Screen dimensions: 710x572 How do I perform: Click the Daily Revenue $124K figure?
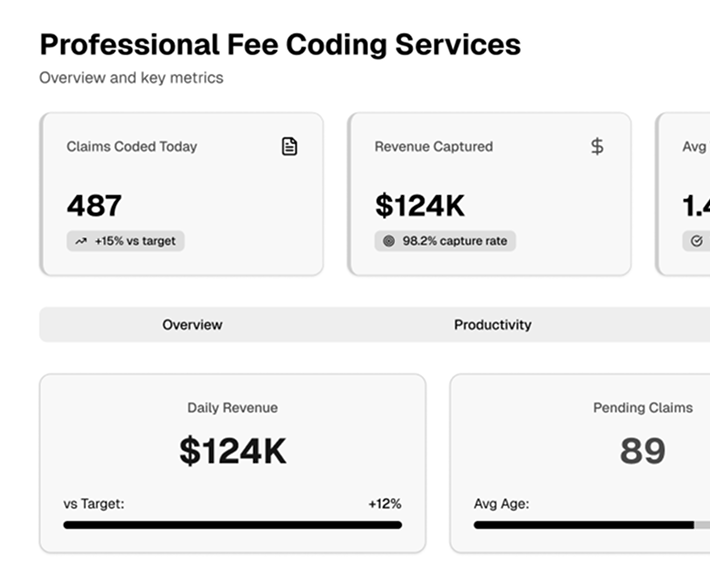point(232,452)
